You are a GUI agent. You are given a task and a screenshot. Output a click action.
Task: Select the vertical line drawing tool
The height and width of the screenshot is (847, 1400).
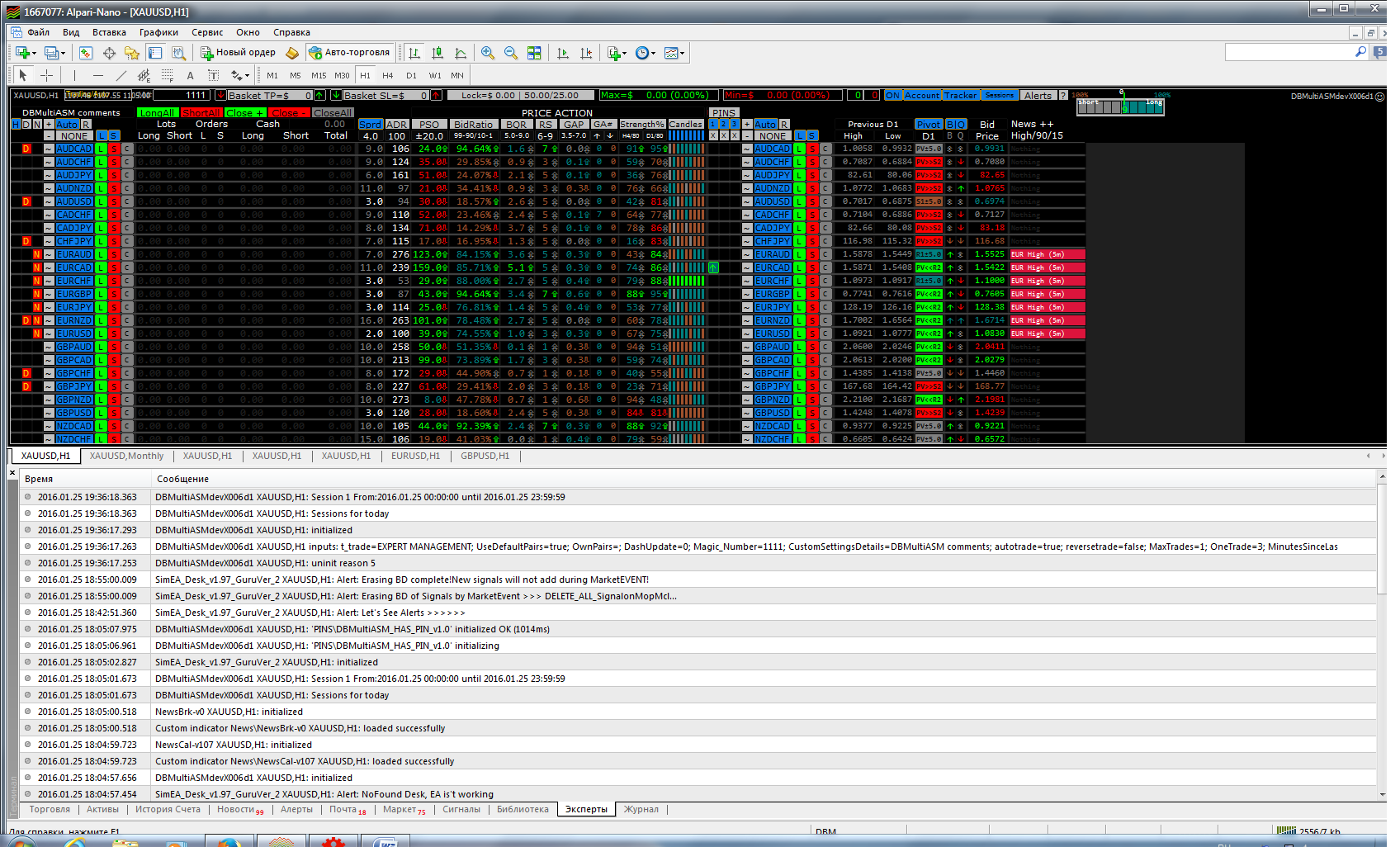[74, 75]
